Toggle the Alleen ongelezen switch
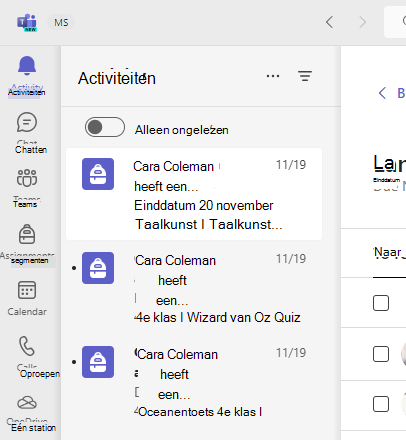 coord(105,127)
